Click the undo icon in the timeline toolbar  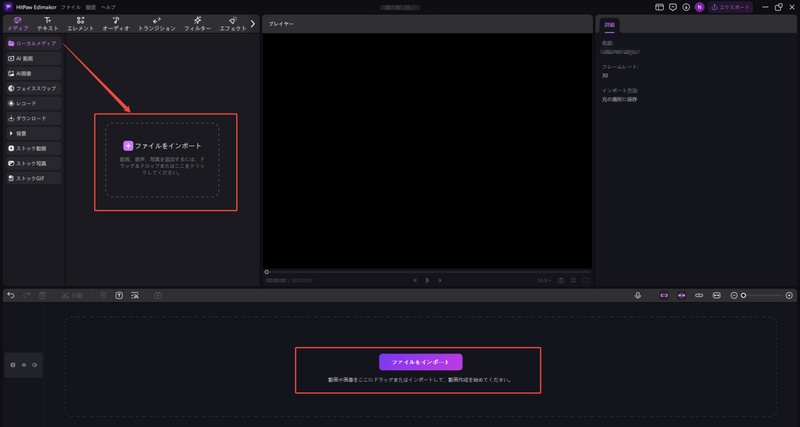11,295
